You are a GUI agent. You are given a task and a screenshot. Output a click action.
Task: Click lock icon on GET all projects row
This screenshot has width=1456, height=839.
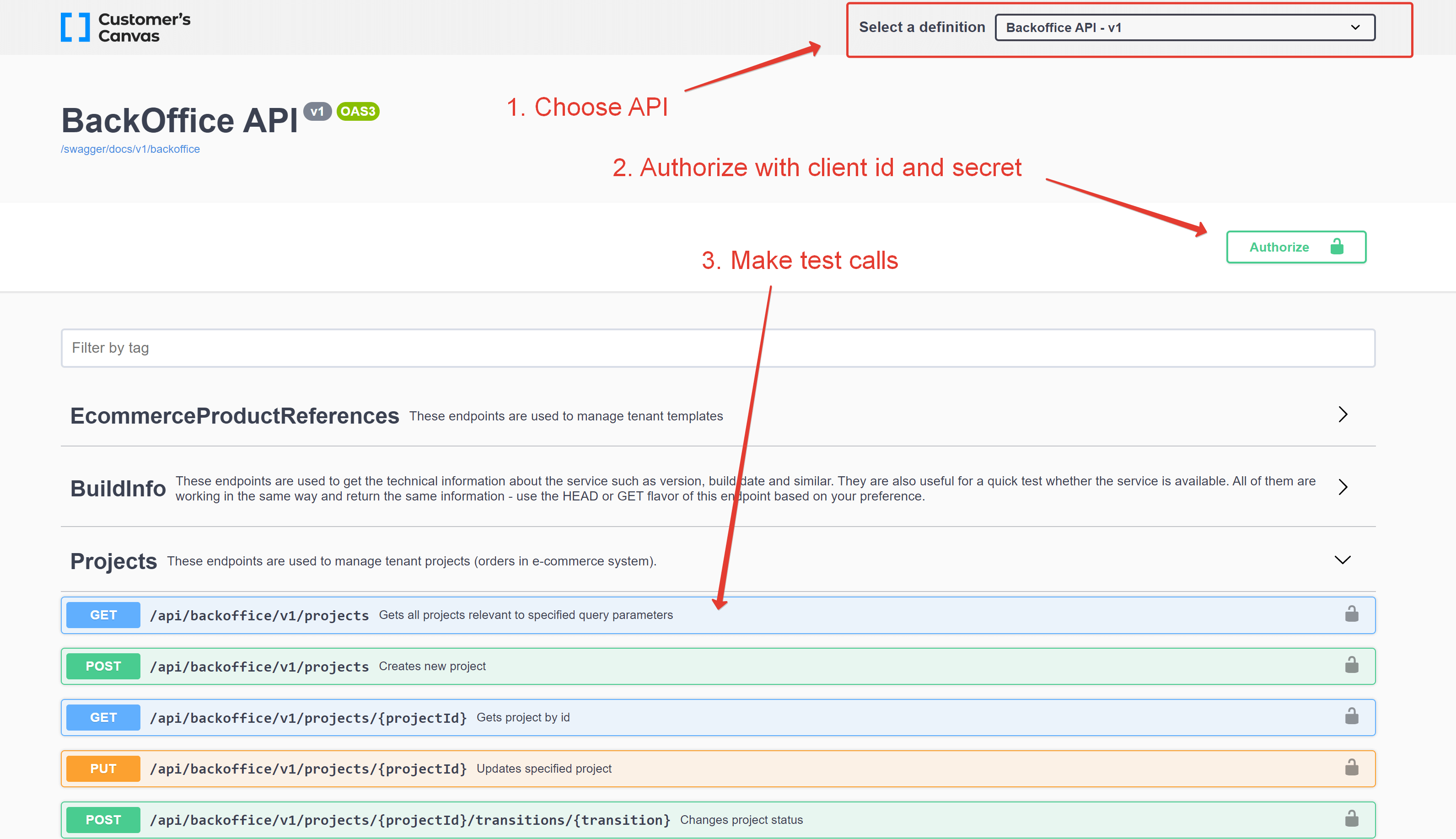click(1352, 614)
